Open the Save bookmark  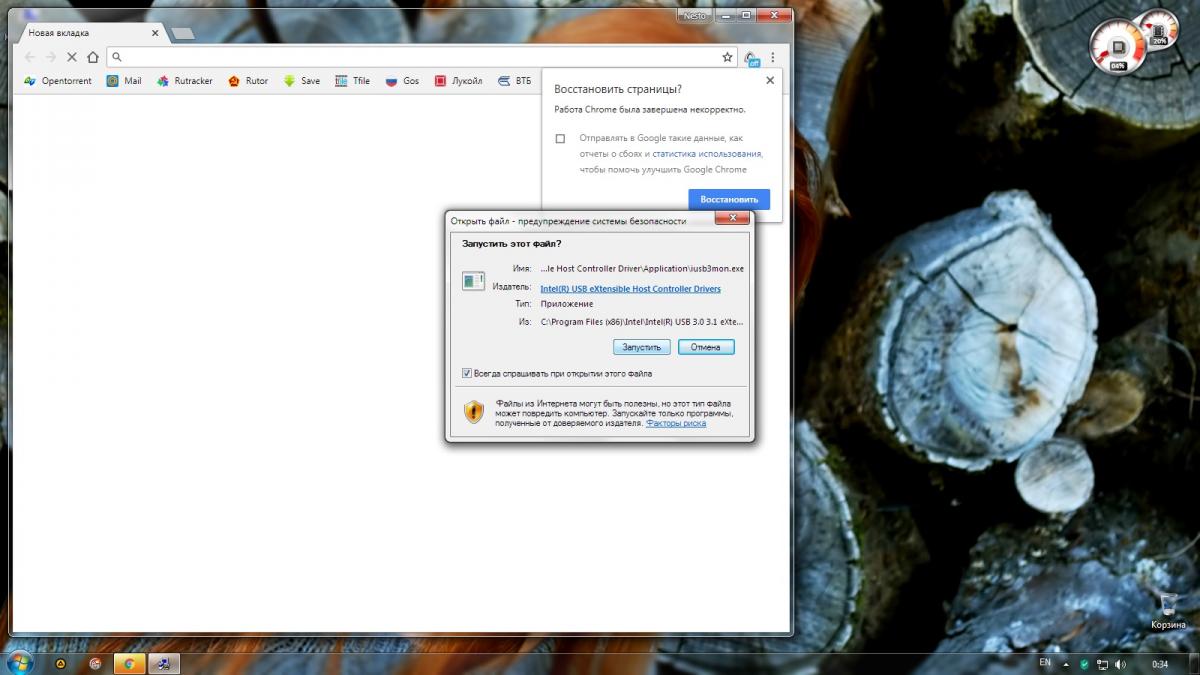pyautogui.click(x=302, y=81)
